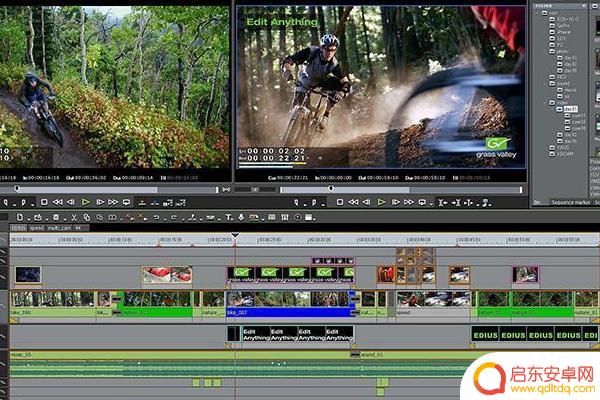This screenshot has width=600, height=400.
Task: Jump to next edit point in Recorder
Action: click(456, 202)
